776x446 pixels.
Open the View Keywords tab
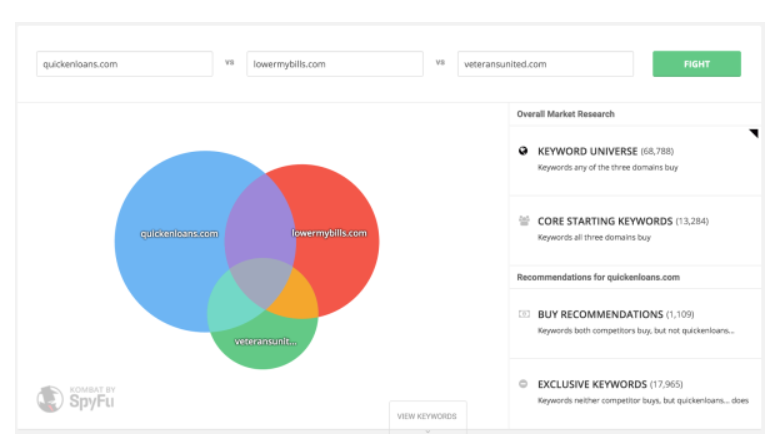pyautogui.click(x=428, y=416)
